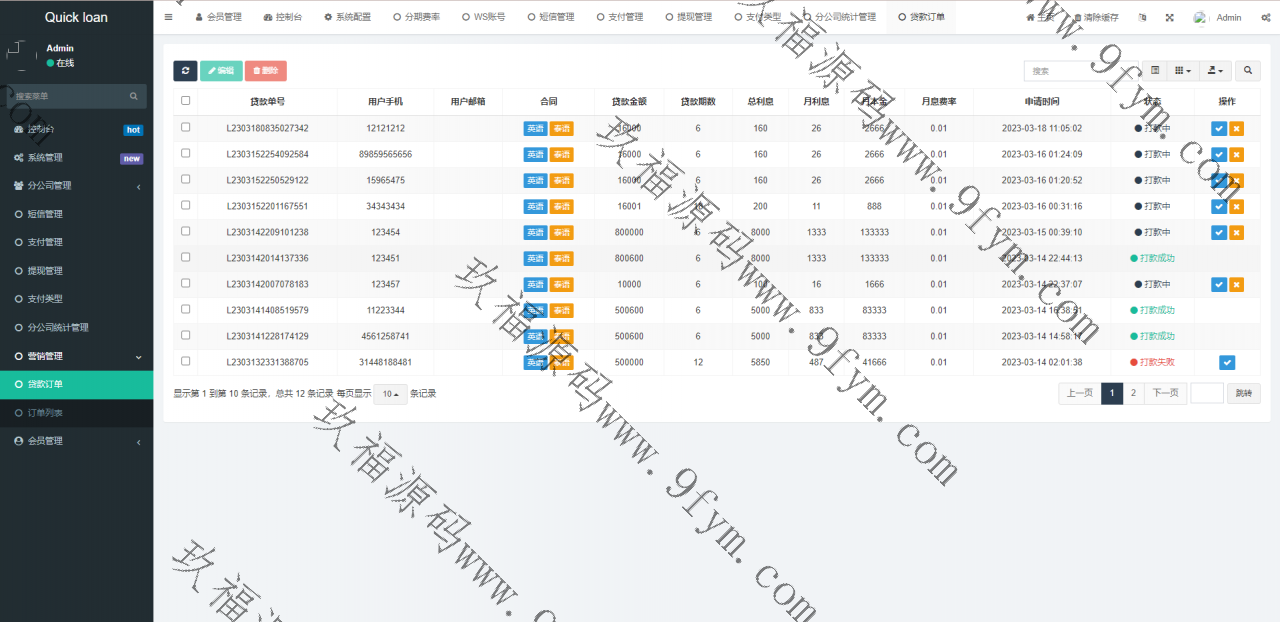Switch to the 贷款订单 tab at top
Image resolution: width=1280 pixels, height=622 pixels.
click(x=920, y=16)
